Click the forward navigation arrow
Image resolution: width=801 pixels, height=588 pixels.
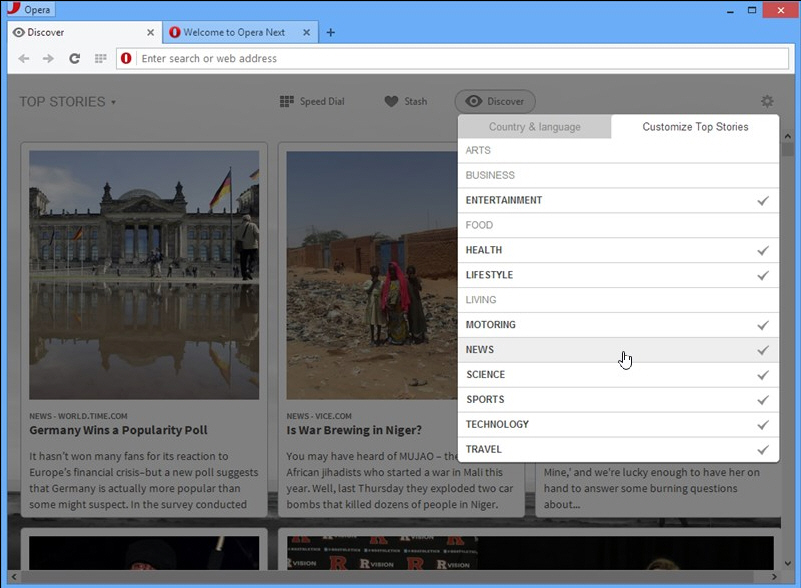point(48,58)
